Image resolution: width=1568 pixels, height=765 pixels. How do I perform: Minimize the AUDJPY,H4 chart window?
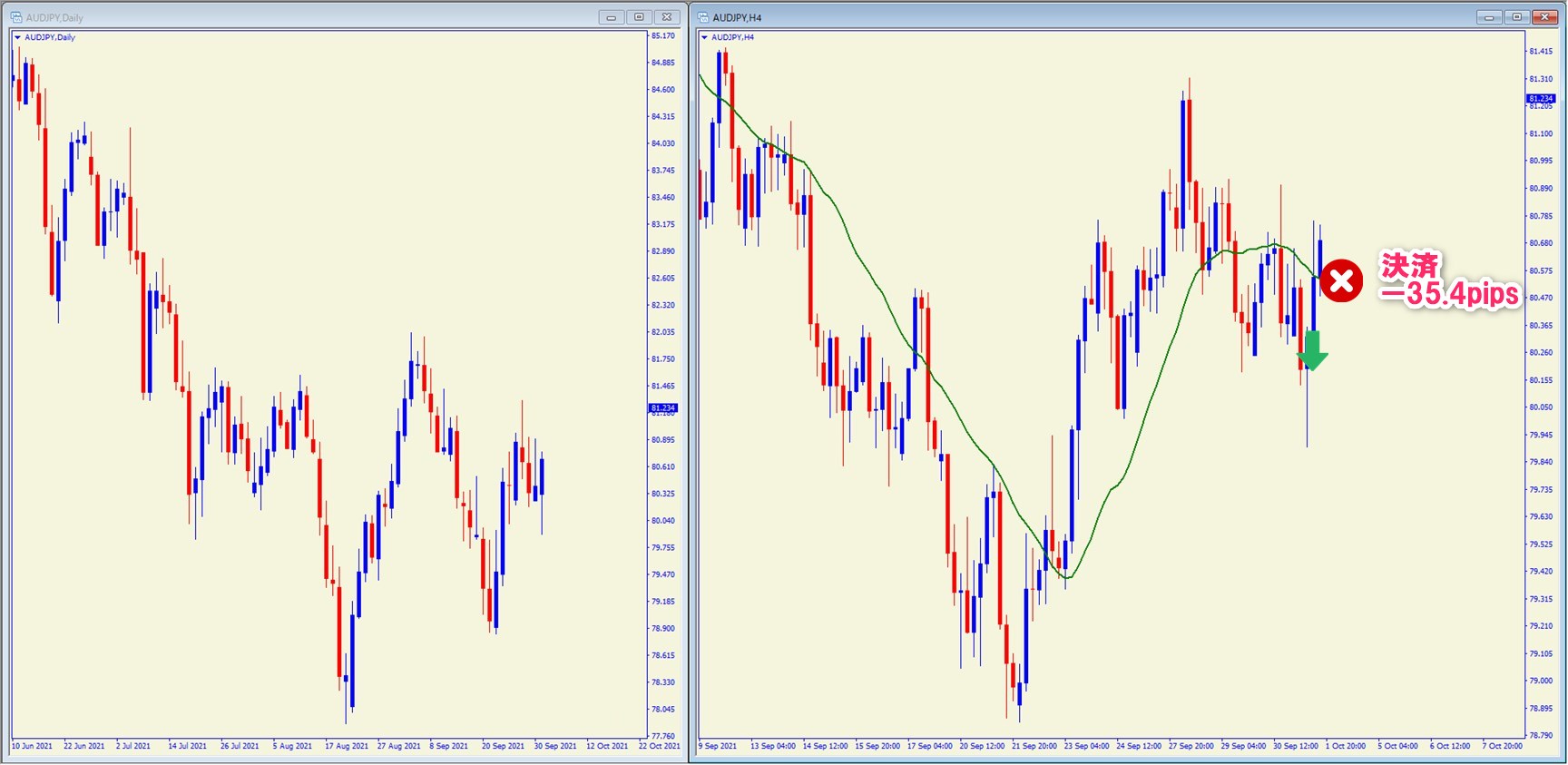click(x=1489, y=17)
